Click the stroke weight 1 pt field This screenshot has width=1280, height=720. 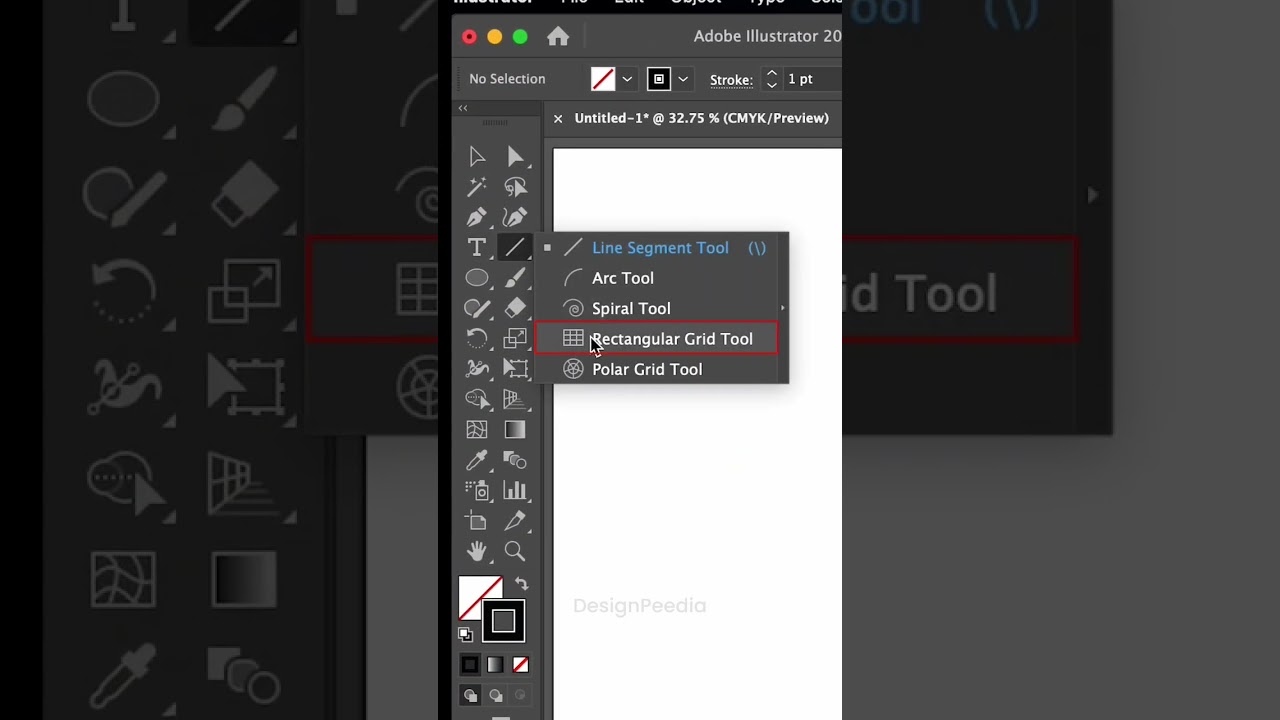point(812,79)
